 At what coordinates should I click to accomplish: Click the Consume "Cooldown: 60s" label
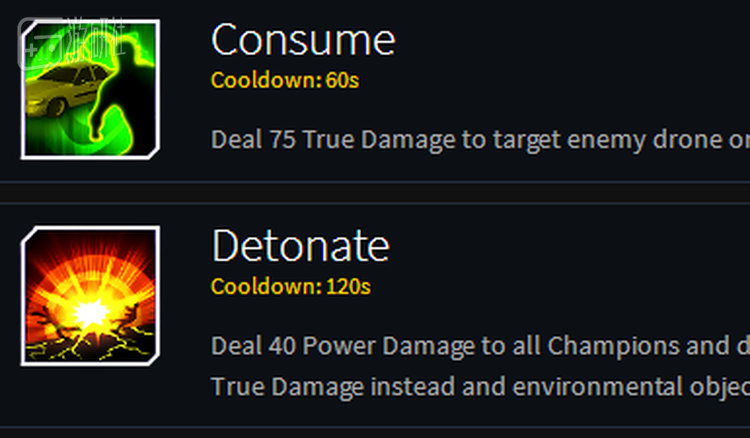tap(284, 81)
